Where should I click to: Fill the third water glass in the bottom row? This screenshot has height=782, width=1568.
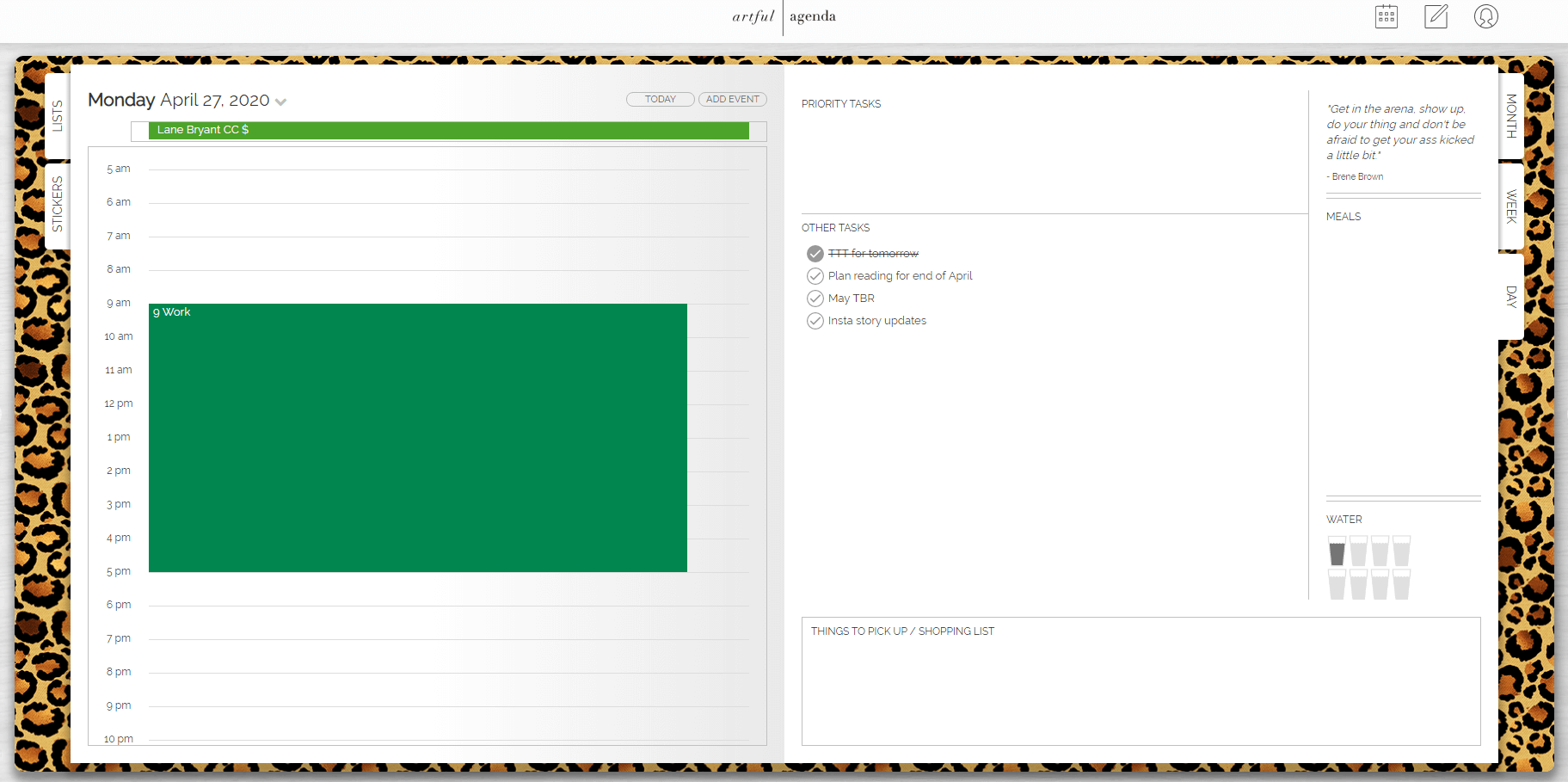coord(1380,585)
